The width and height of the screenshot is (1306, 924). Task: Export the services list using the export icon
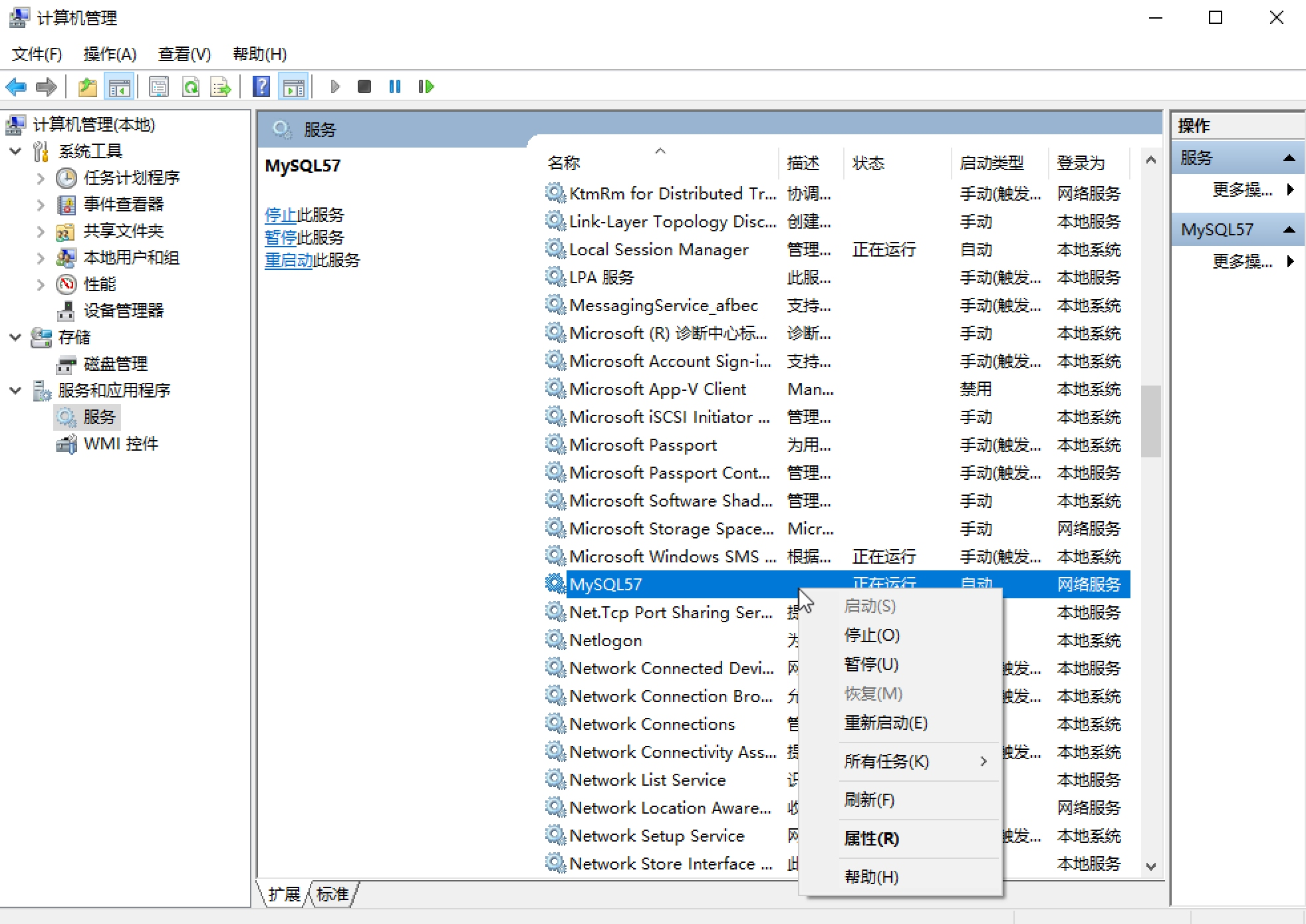[220, 86]
